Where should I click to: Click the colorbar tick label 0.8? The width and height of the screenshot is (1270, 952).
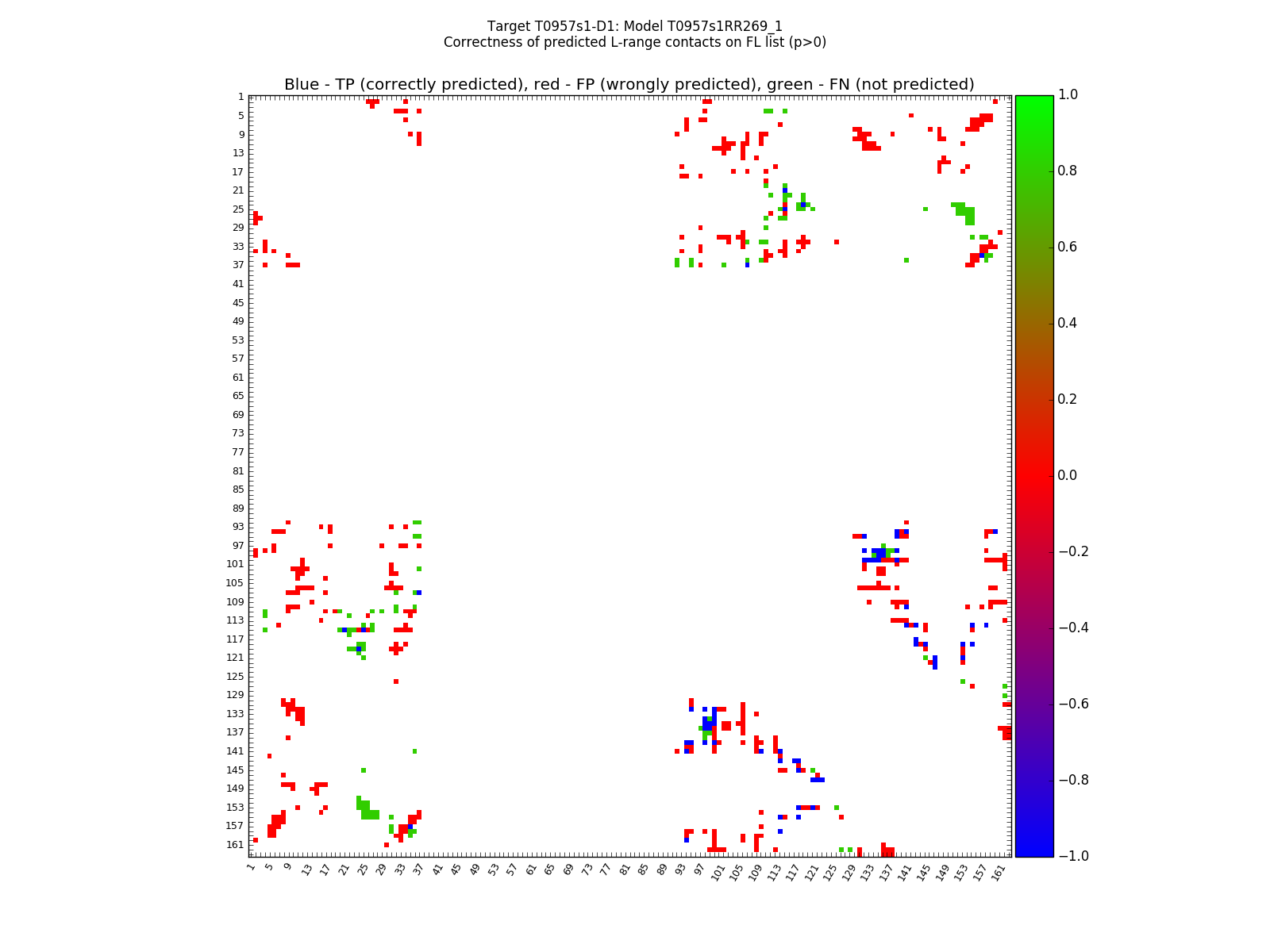(1068, 171)
